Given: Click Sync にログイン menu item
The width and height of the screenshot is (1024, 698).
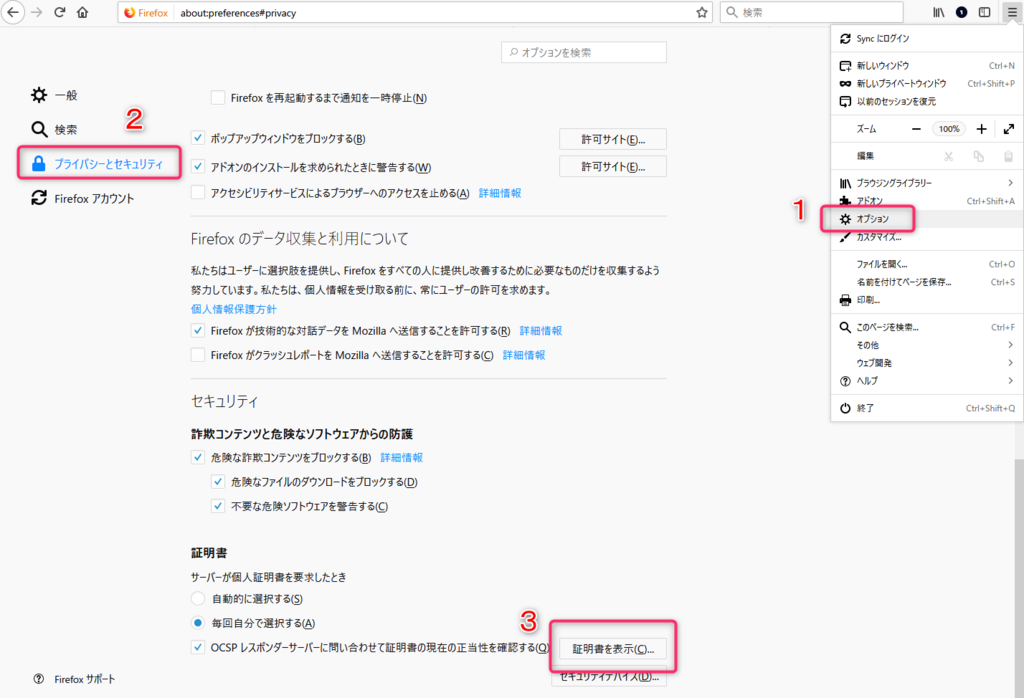Looking at the screenshot, I should pos(927,39).
